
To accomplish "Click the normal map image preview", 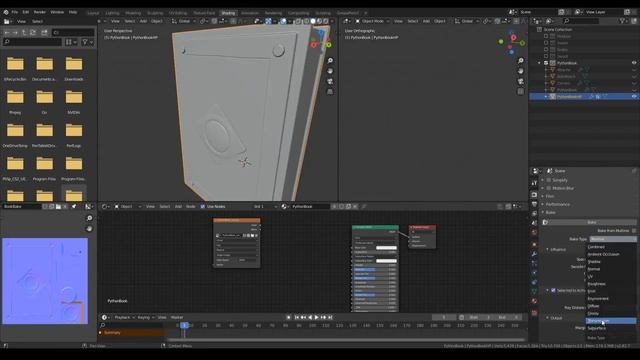I will pos(45,281).
